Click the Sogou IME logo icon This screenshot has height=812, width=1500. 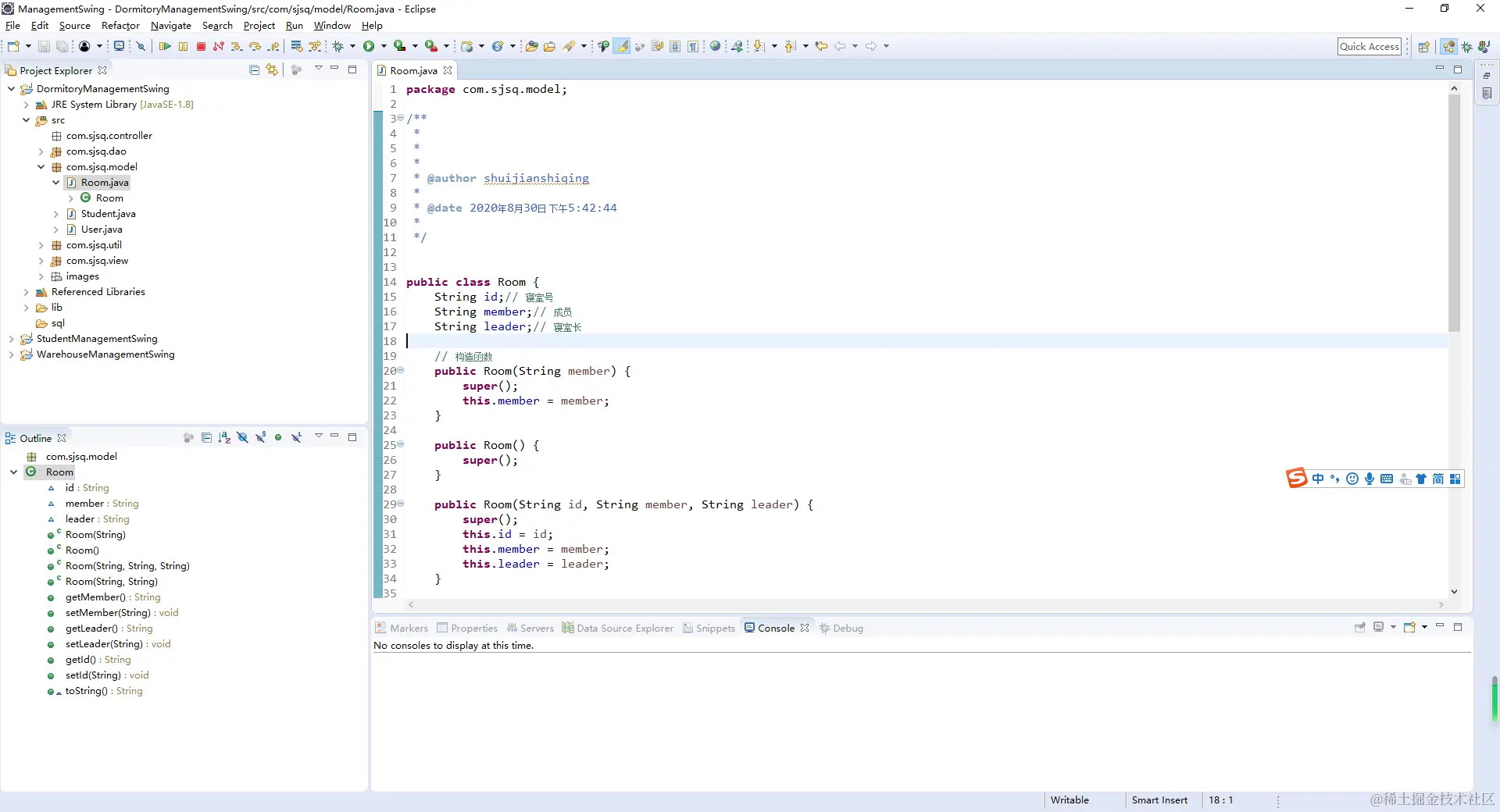1297,478
